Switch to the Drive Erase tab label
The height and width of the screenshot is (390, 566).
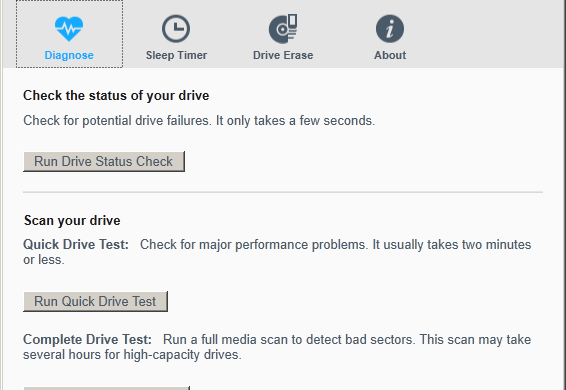pos(283,55)
